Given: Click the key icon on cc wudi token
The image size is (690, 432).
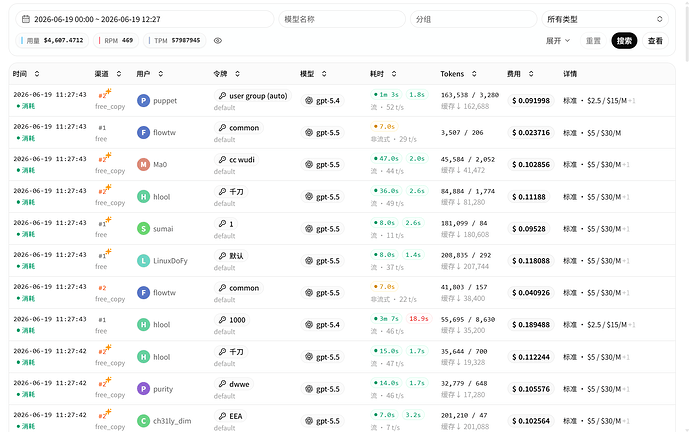Looking at the screenshot, I should coord(222,160).
